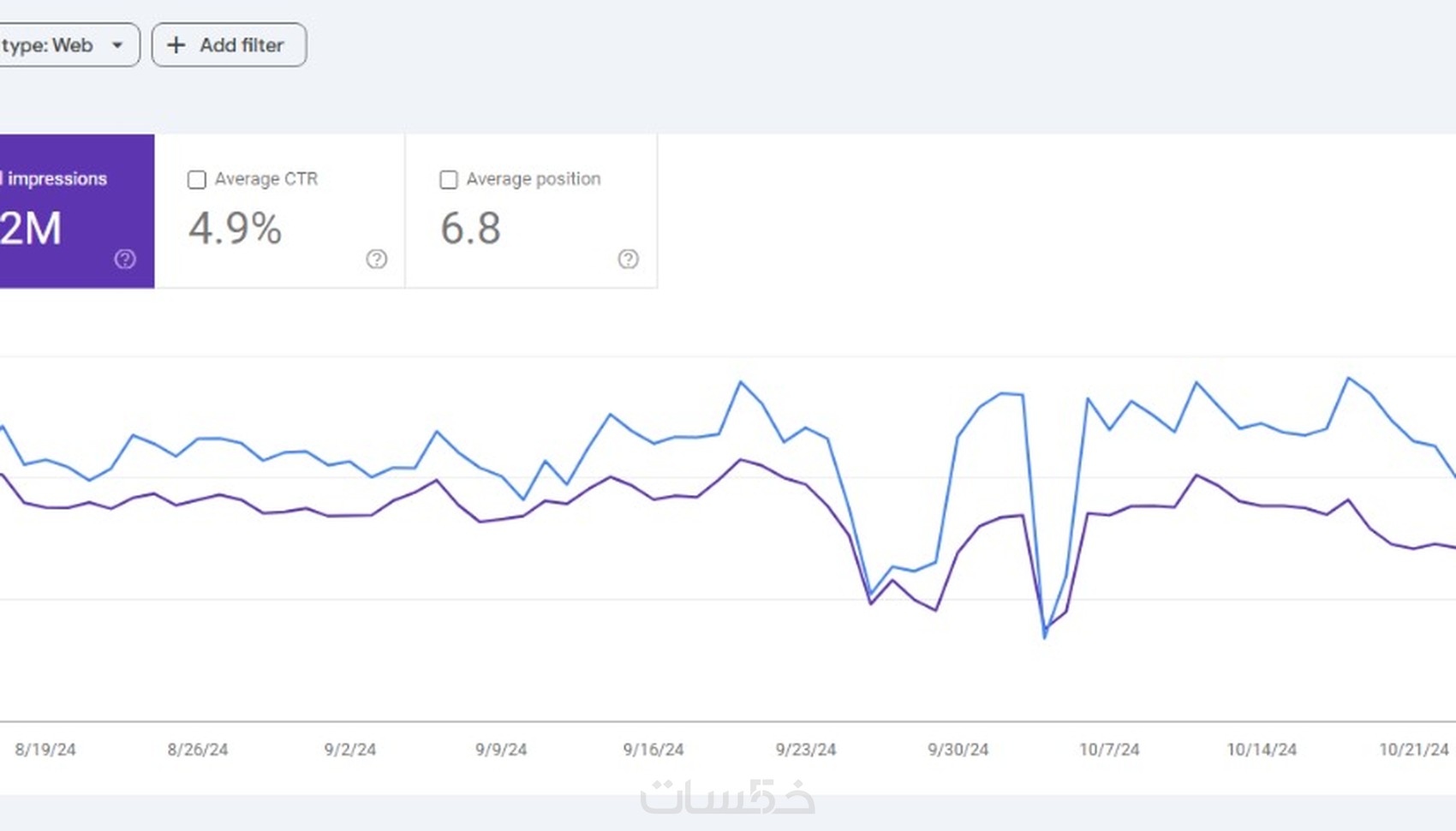Click the 6.8 average position value

point(470,229)
